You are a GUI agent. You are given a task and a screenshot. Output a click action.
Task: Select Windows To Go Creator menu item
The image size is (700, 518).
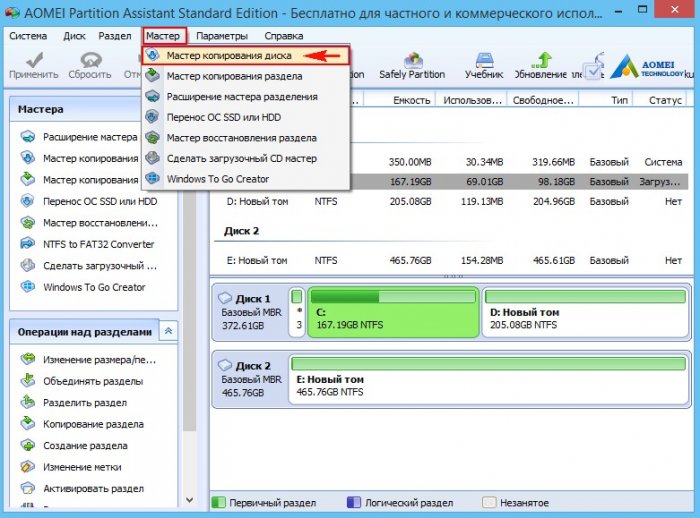[x=217, y=179]
